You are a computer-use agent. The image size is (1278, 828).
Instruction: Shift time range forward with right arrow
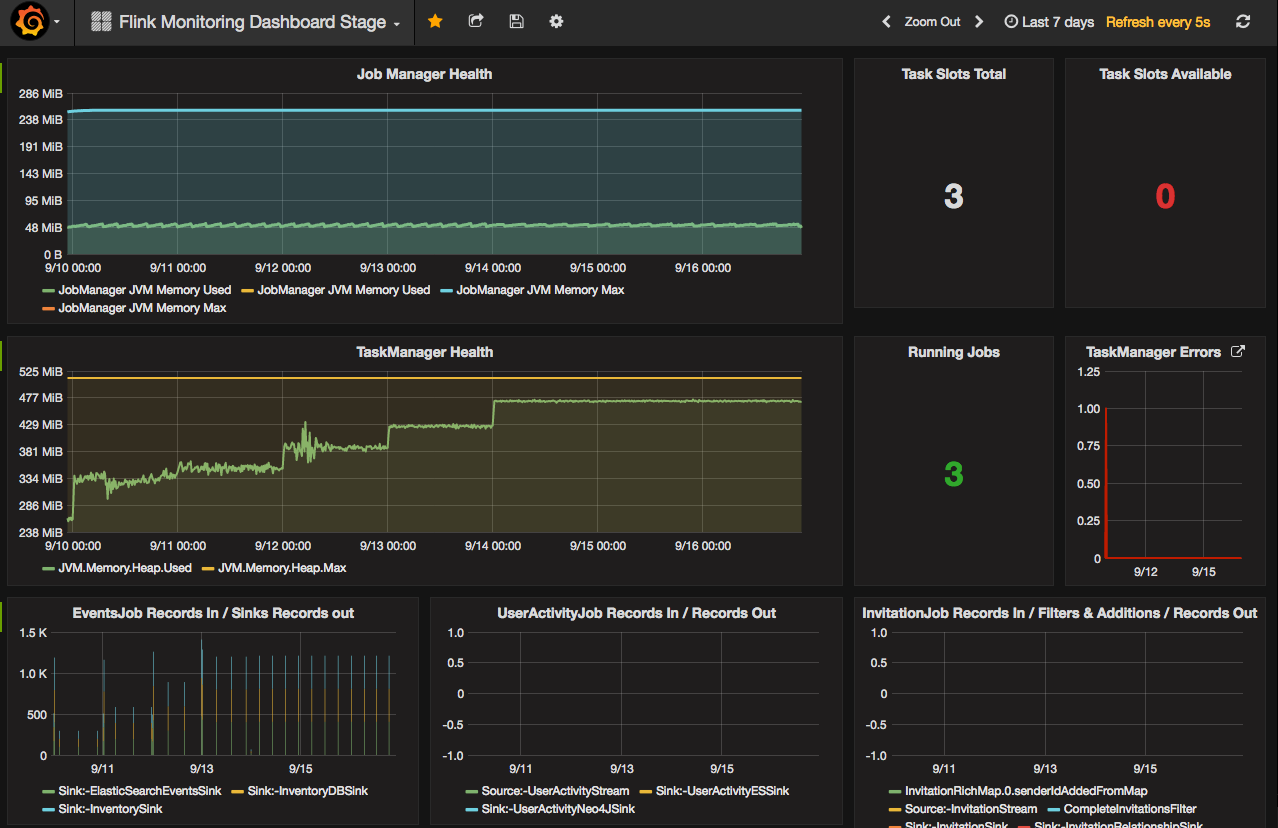pos(979,21)
